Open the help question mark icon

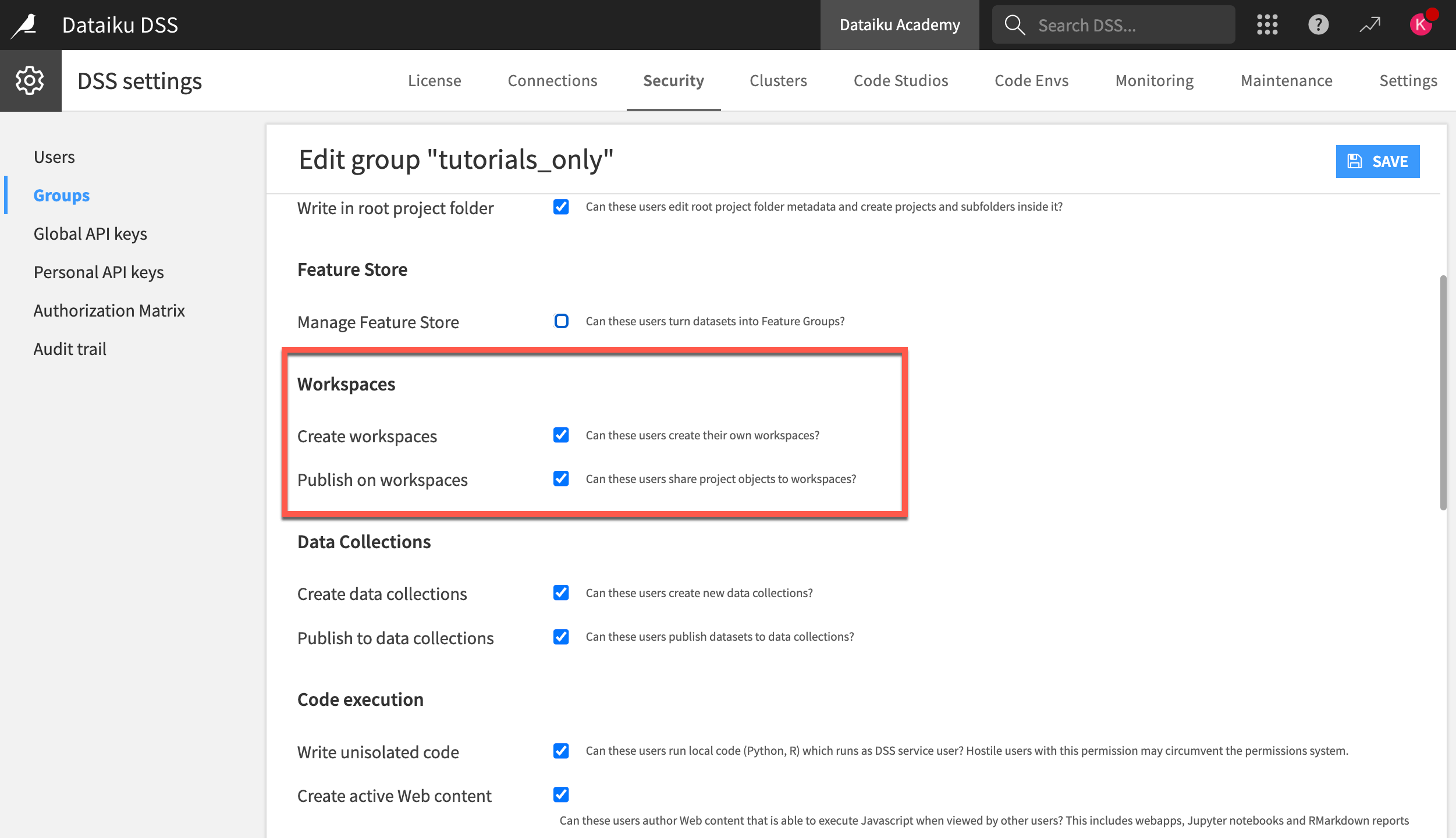click(1317, 24)
